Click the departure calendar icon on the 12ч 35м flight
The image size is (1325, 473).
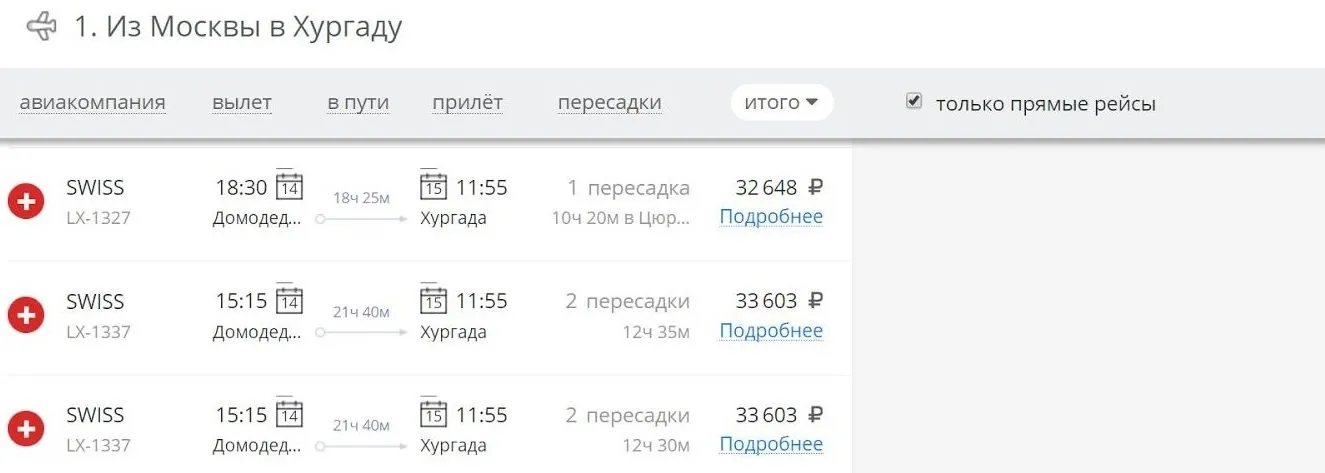click(289, 300)
